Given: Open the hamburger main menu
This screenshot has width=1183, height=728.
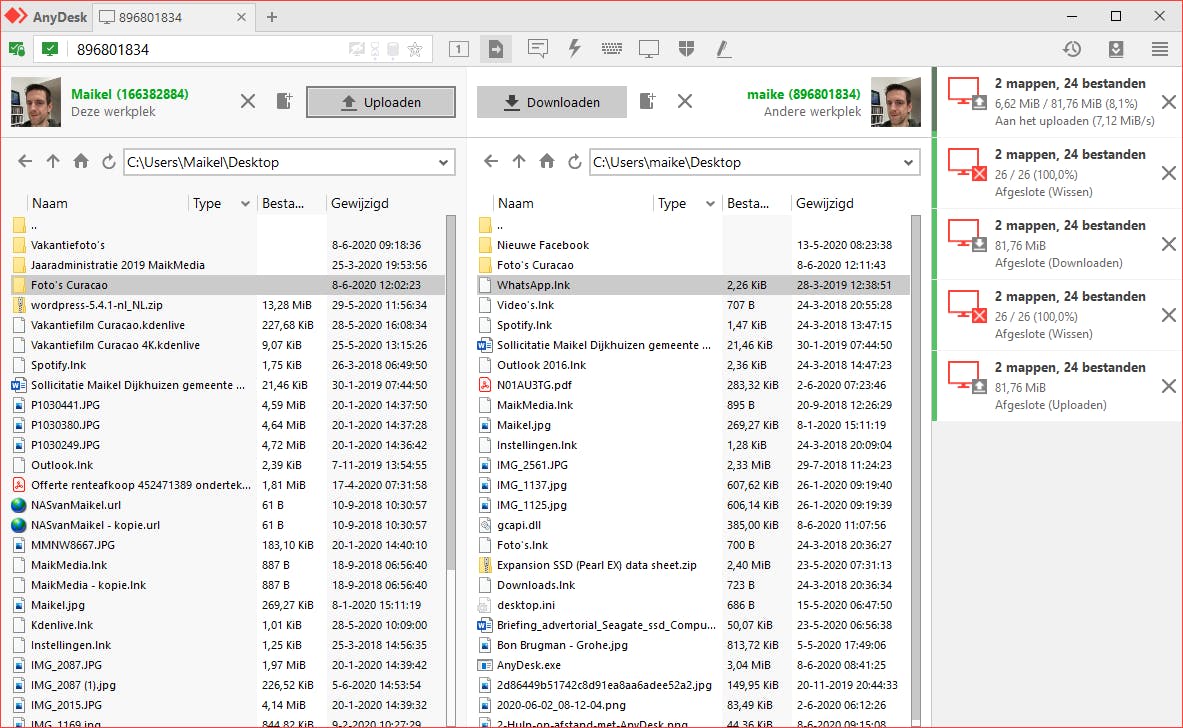Looking at the screenshot, I should pyautogui.click(x=1160, y=49).
